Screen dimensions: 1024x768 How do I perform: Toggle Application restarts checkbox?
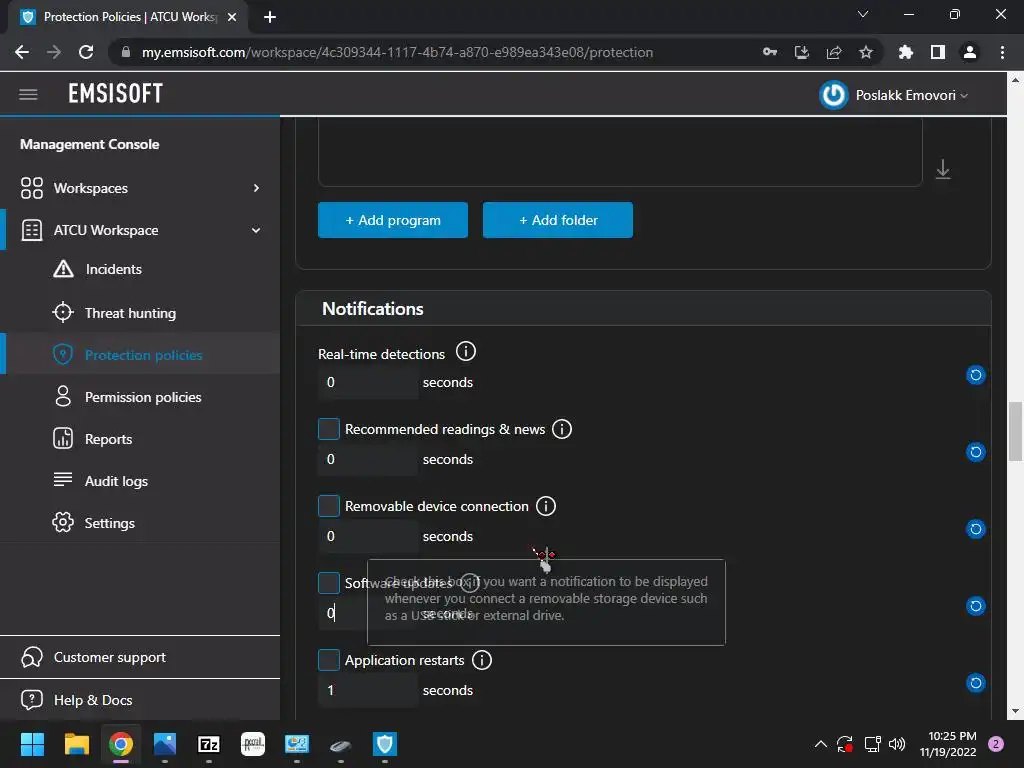tap(328, 660)
